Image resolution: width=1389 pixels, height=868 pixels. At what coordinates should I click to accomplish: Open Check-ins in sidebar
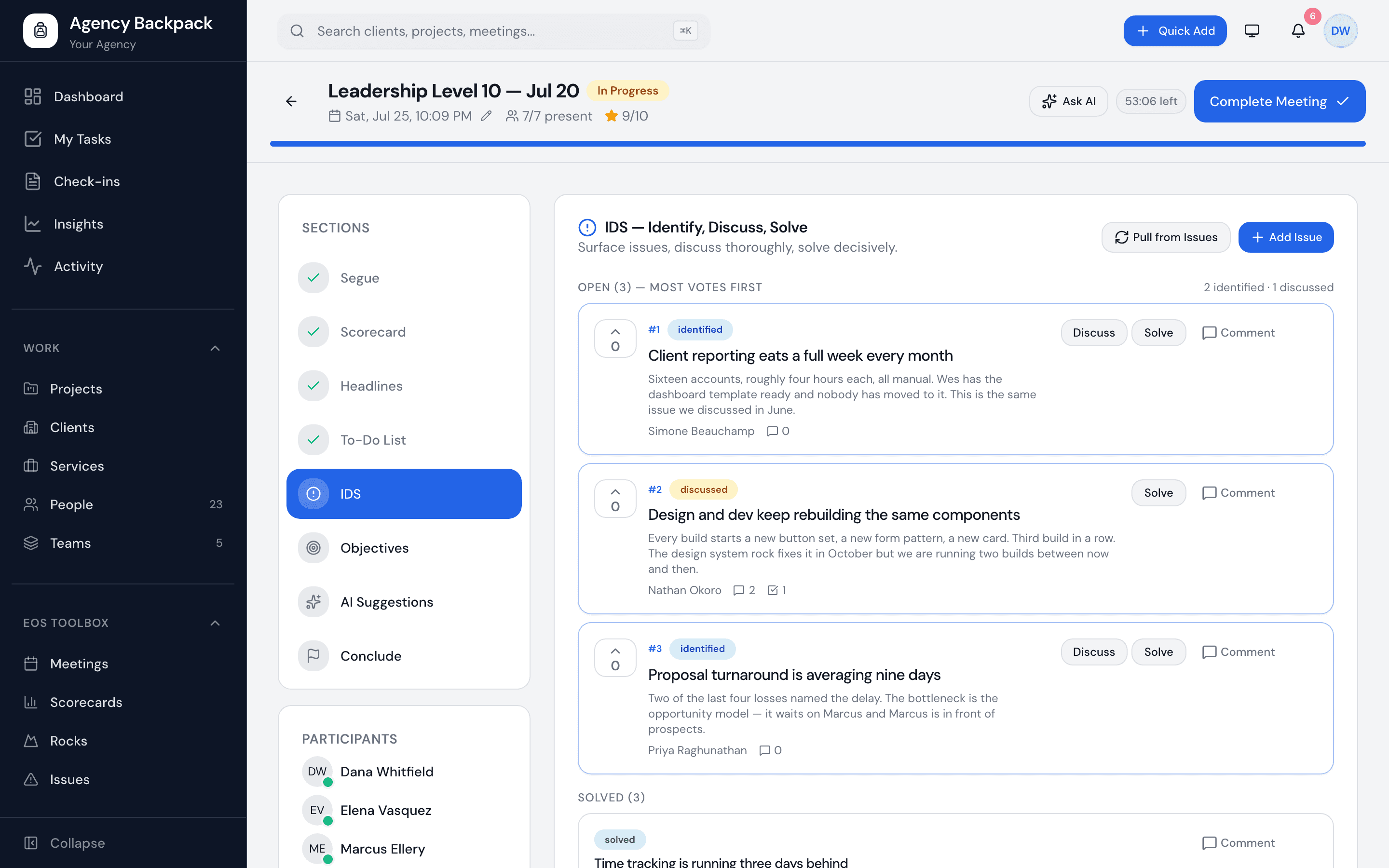(123, 181)
